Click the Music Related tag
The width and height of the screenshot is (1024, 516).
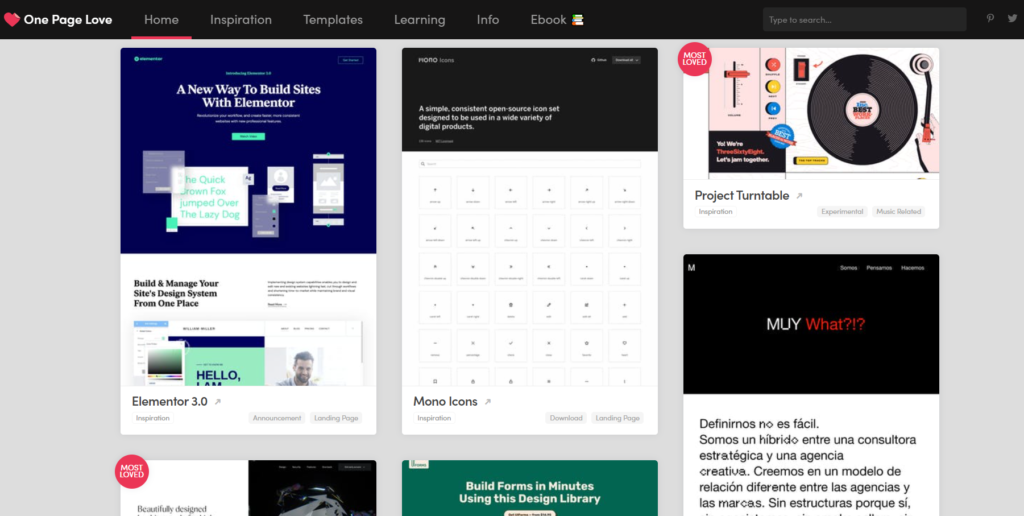899,212
